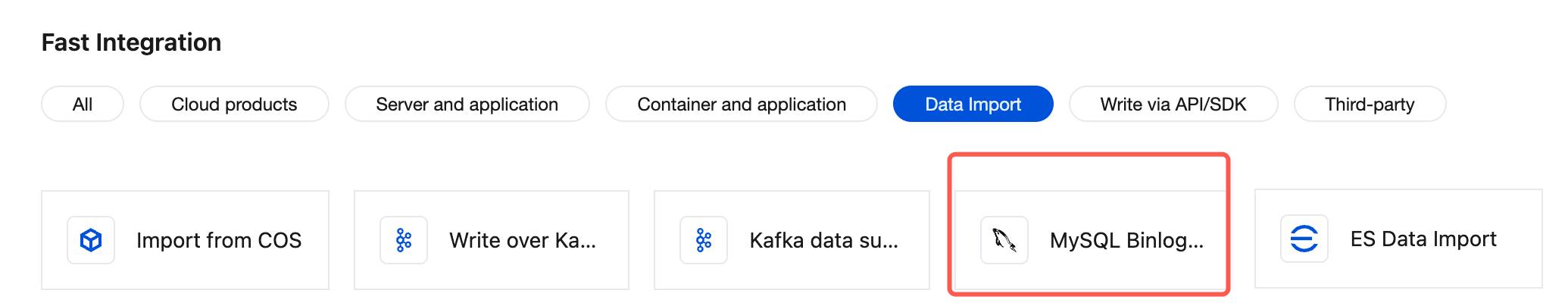This screenshot has width=1568, height=306.
Task: Click the ES Data Import text label
Action: point(1423,239)
